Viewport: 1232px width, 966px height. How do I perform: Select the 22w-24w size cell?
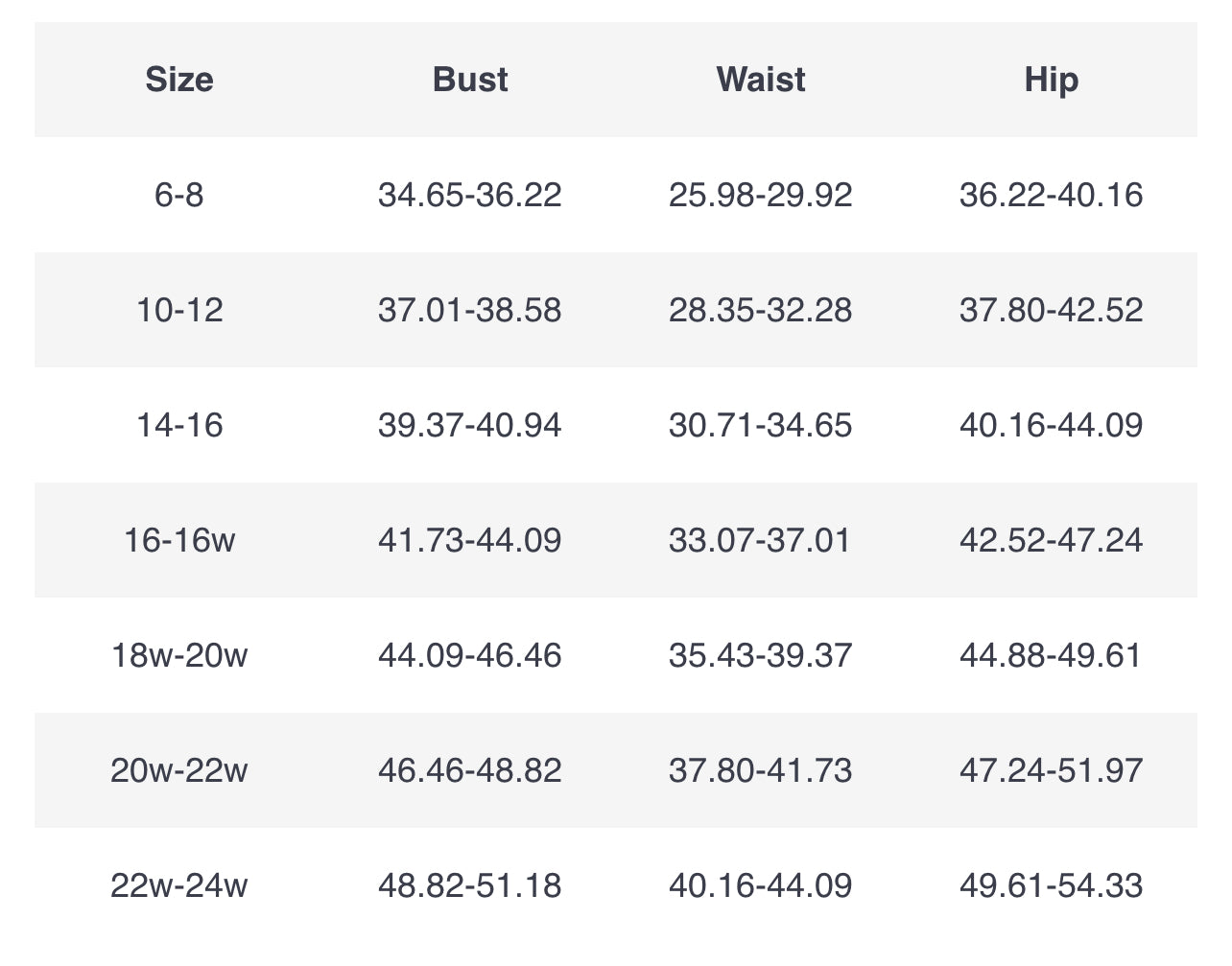pyautogui.click(x=179, y=884)
